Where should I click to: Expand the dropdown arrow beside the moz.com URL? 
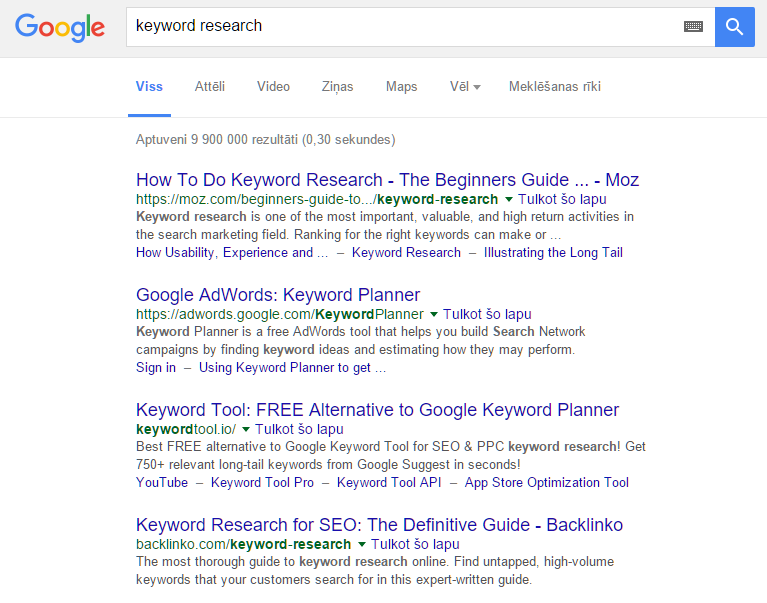(509, 199)
